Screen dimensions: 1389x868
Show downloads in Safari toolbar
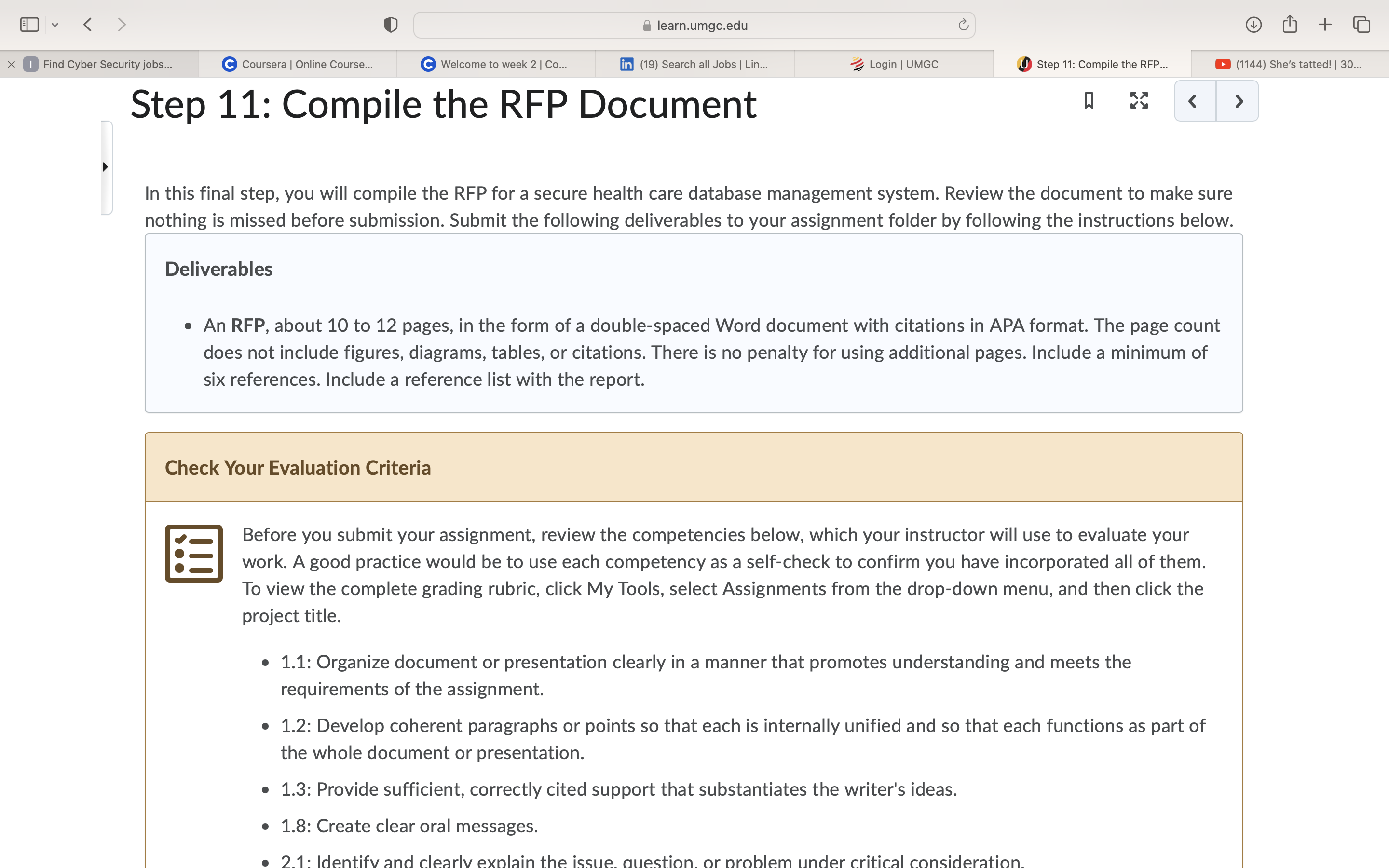[1253, 25]
